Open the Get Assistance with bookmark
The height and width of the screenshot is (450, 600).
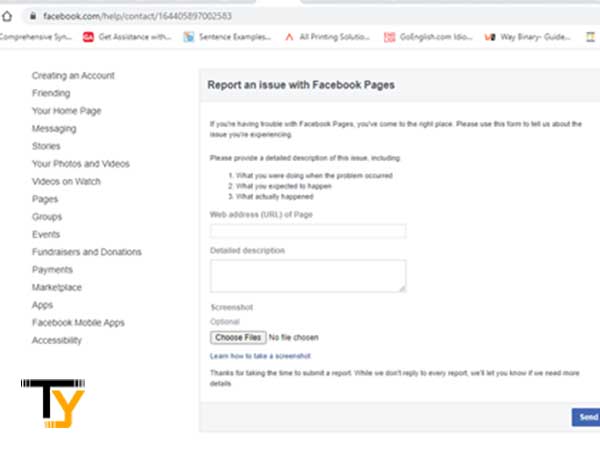tap(127, 37)
